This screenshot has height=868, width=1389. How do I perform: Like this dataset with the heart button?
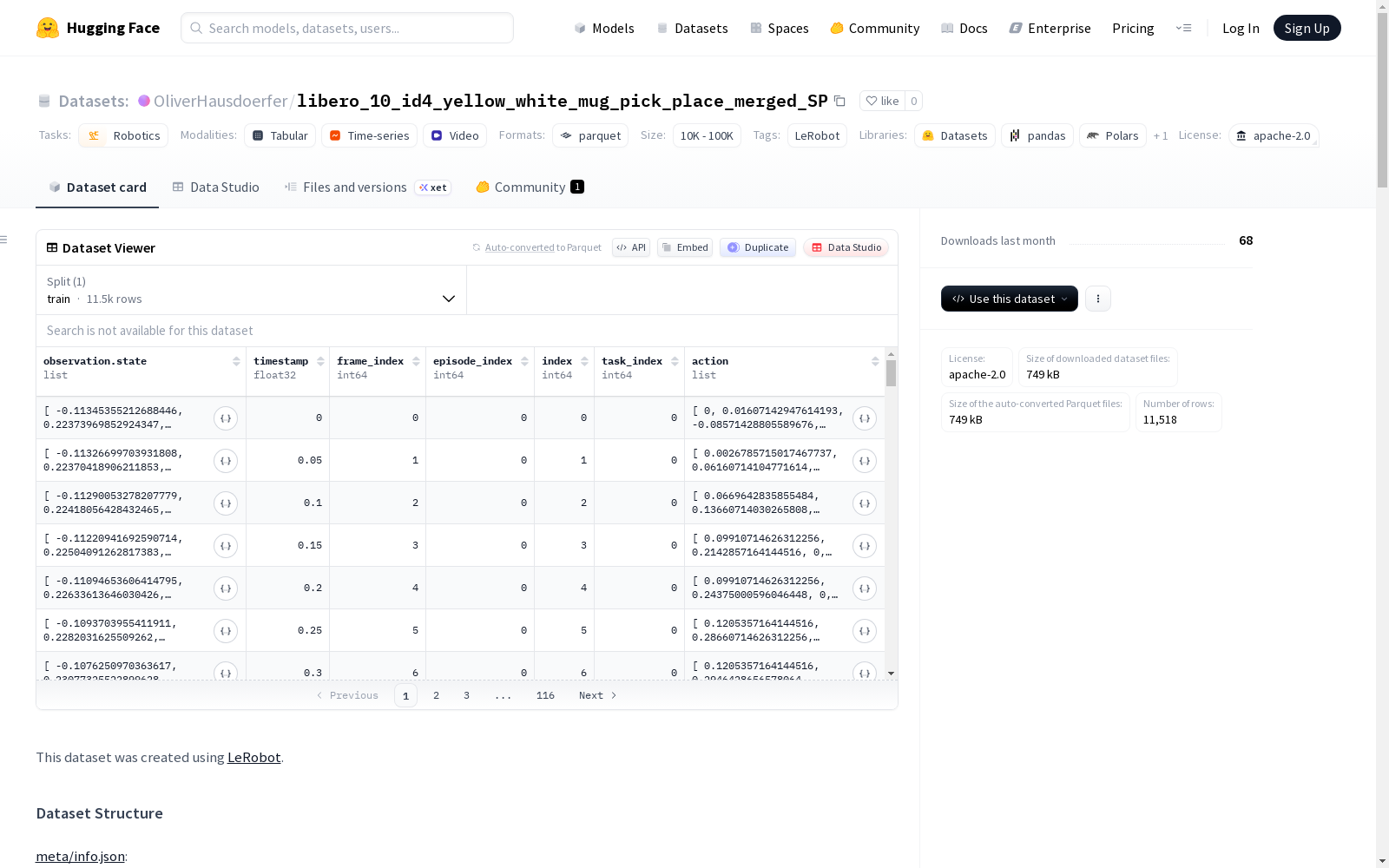pos(882,101)
